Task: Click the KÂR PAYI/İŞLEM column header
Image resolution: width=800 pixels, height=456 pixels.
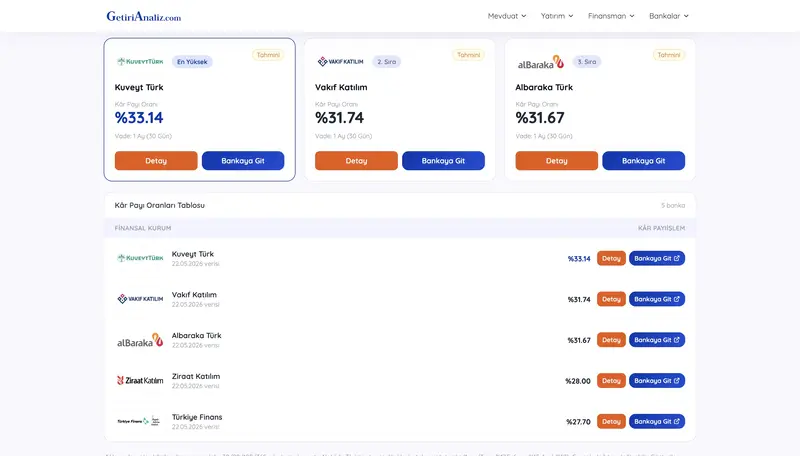Action: [x=661, y=228]
